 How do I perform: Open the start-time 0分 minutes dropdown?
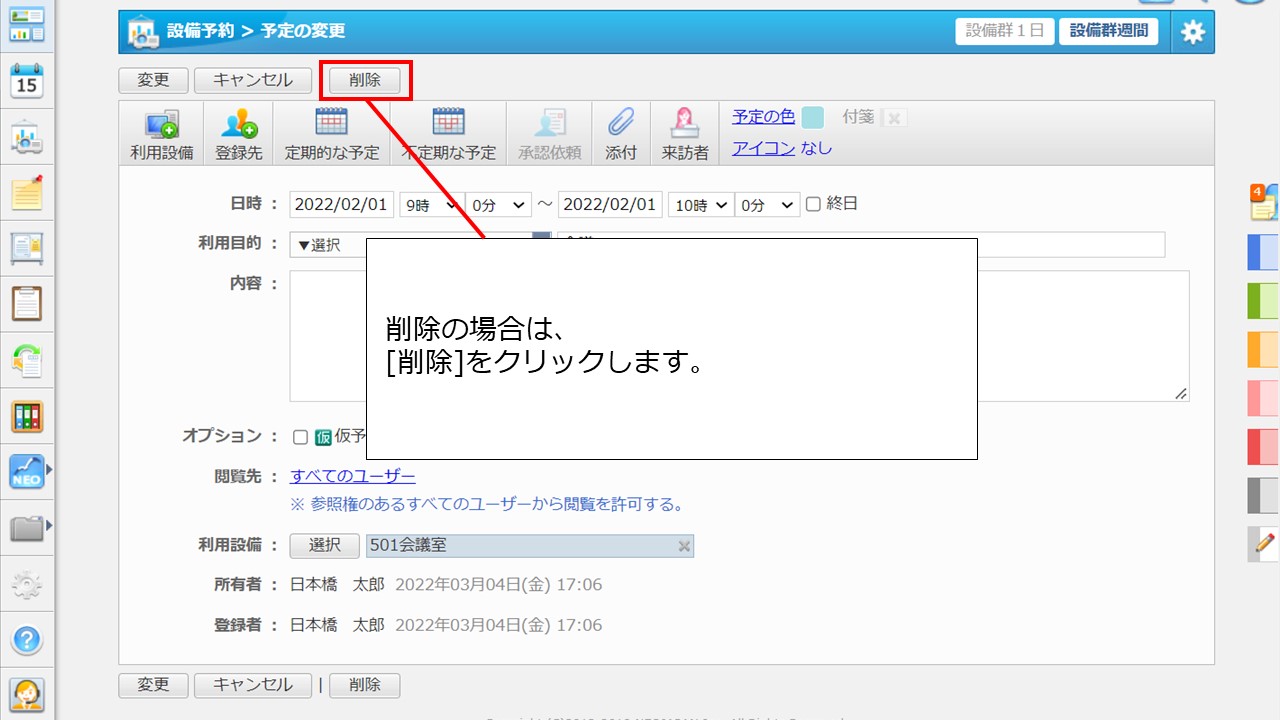coord(498,204)
